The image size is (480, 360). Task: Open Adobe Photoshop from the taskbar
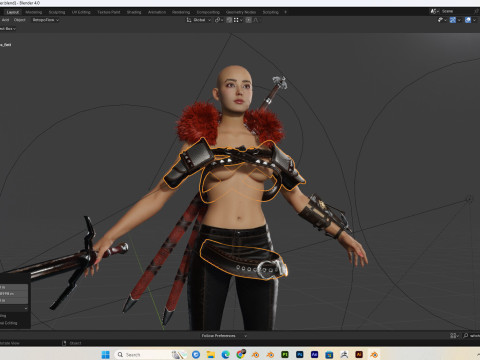click(300, 354)
